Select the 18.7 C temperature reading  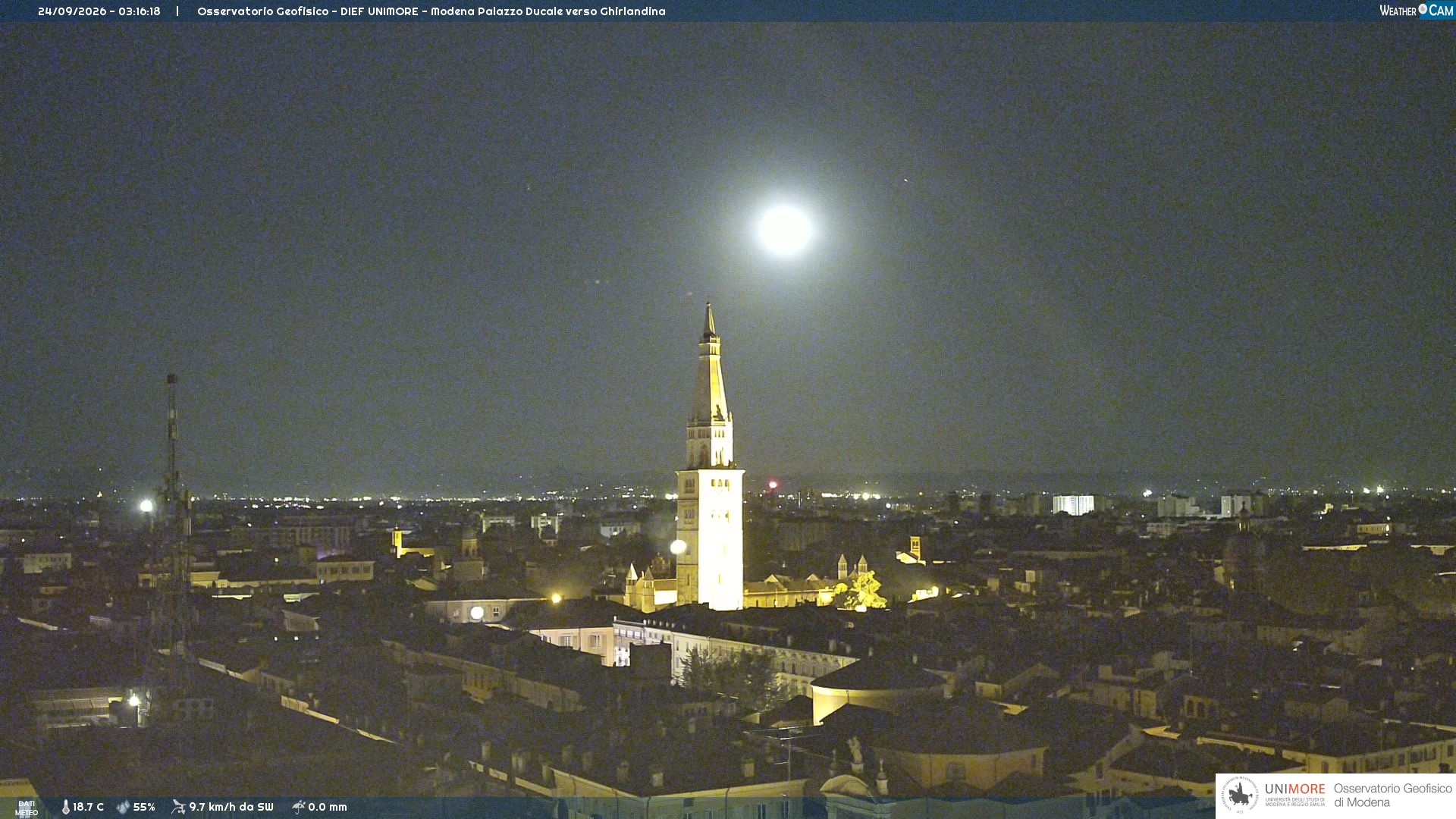88,807
